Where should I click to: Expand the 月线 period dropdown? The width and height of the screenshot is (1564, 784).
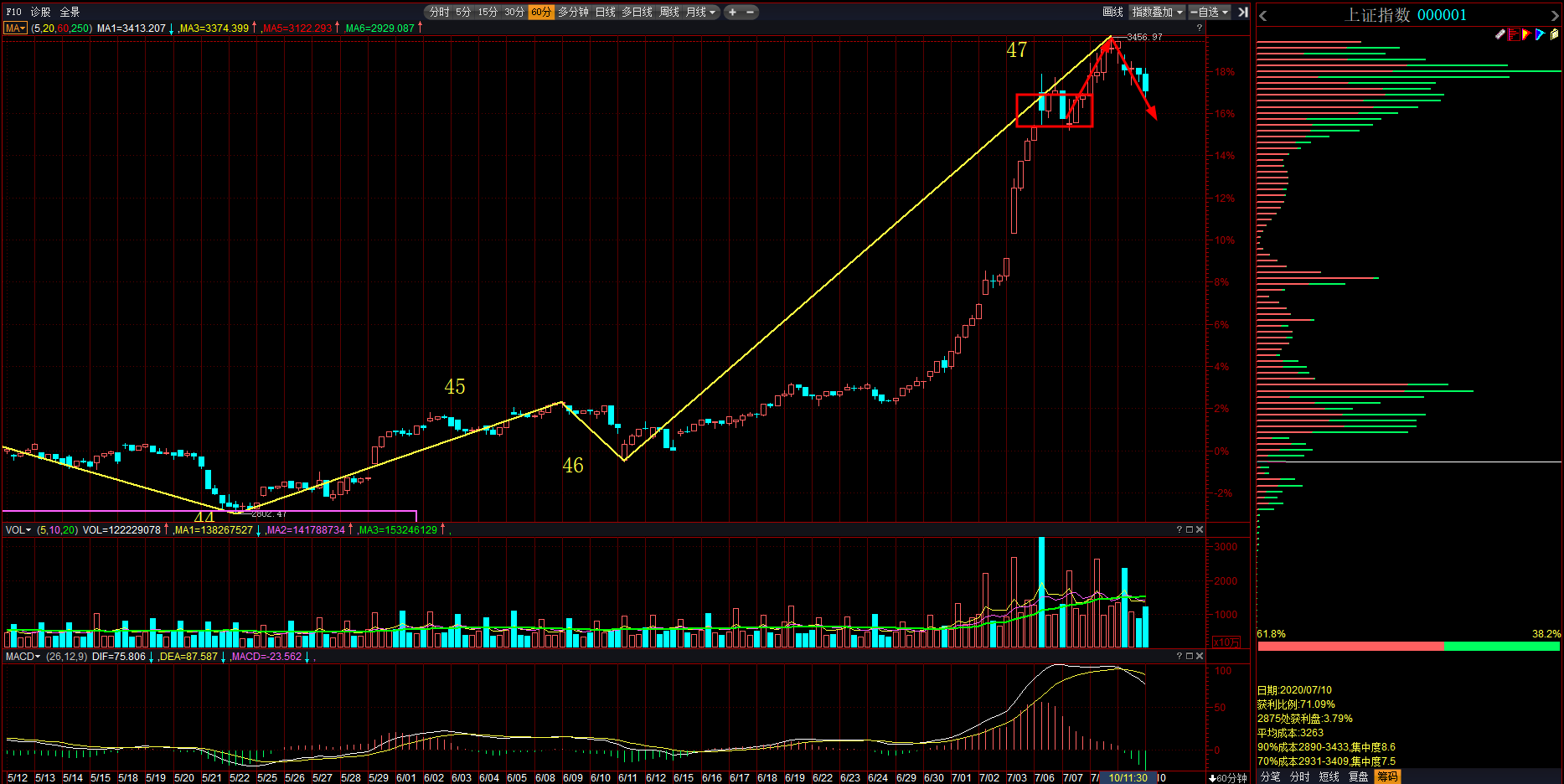[x=701, y=12]
